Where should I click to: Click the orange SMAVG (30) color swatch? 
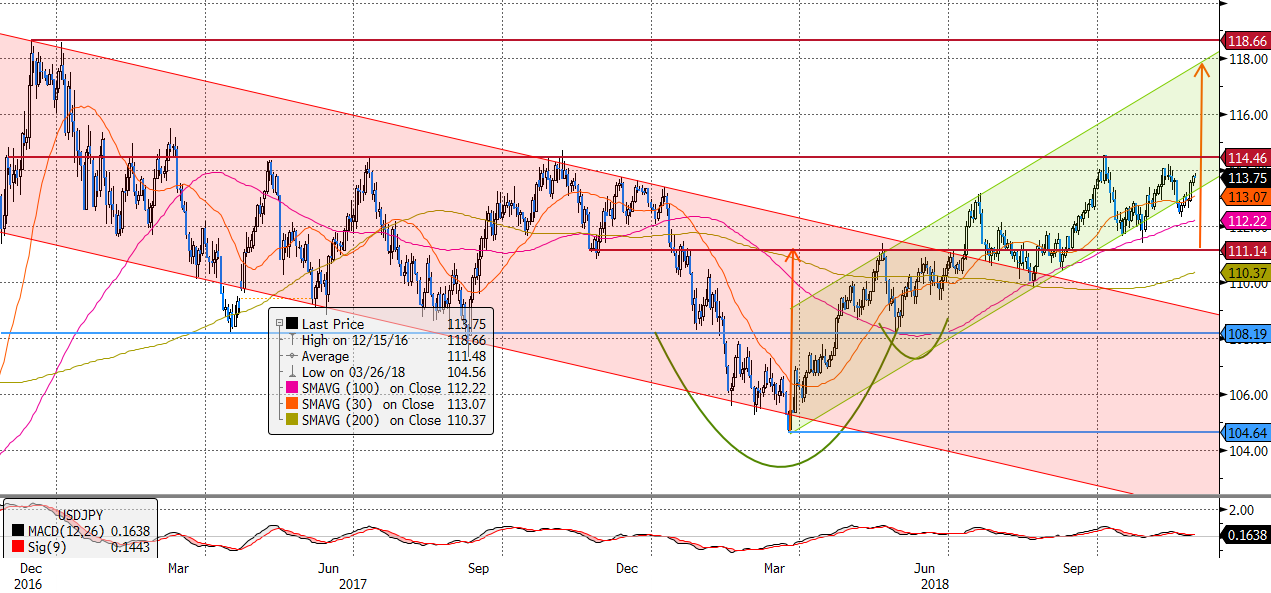(x=291, y=404)
